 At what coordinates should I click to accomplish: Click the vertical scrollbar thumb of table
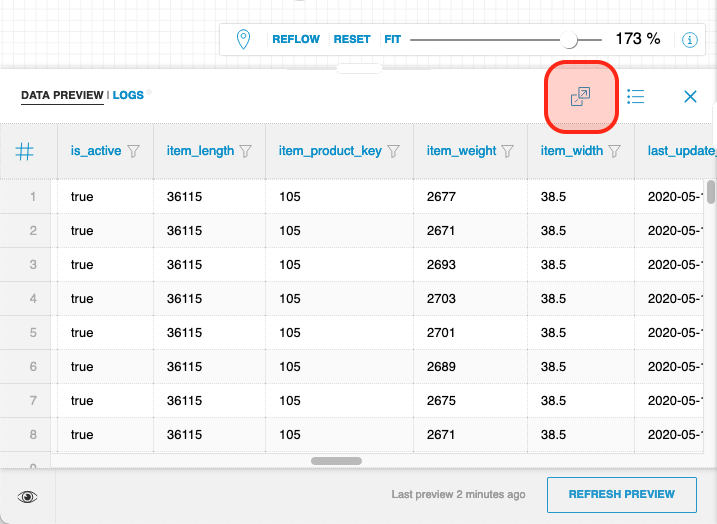click(x=711, y=192)
